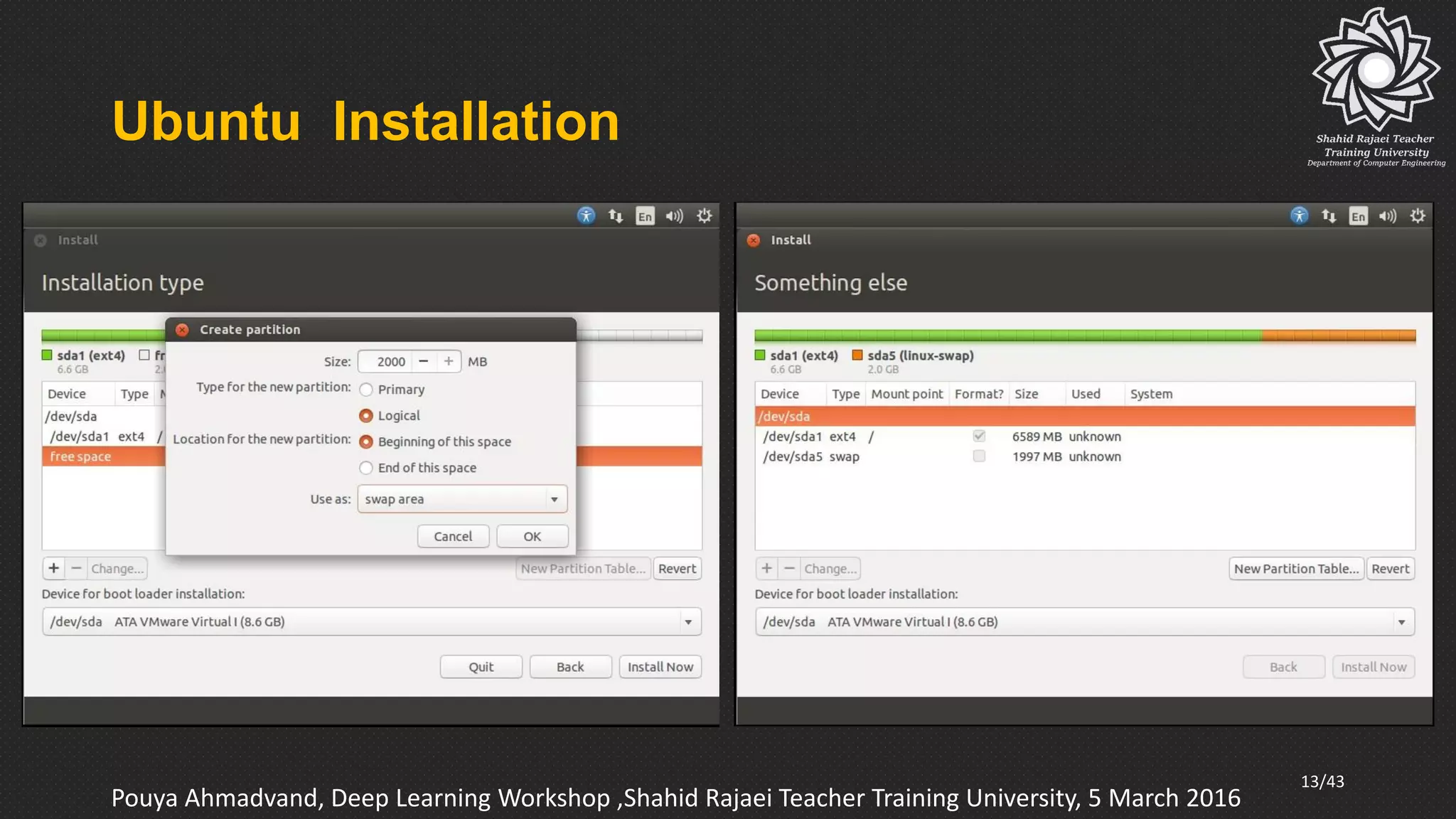This screenshot has height=819, width=1456.
Task: Select /dev/sda row in left partition list
Action: point(104,417)
